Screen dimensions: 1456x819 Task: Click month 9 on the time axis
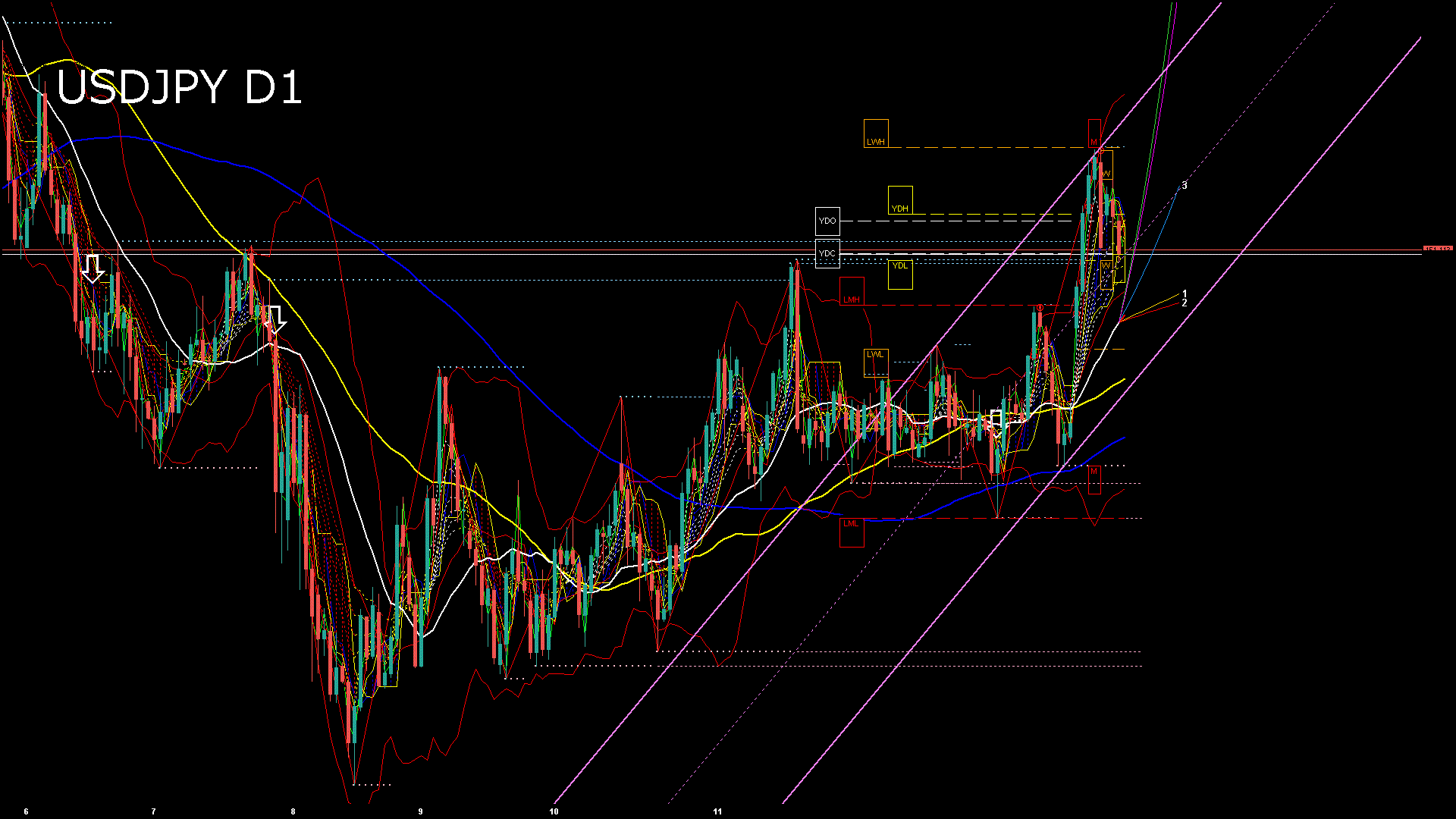coord(421,811)
